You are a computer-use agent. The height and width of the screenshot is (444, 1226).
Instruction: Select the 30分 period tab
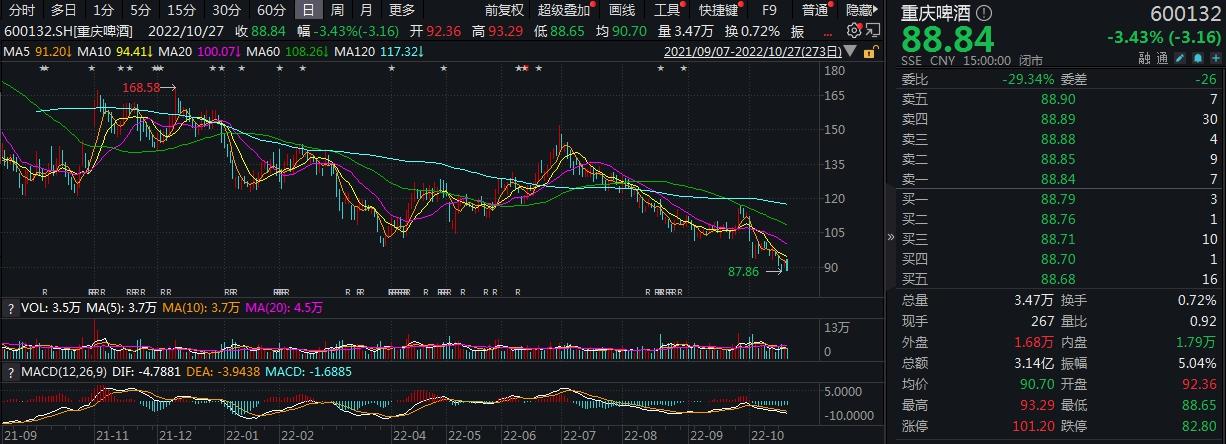(226, 10)
